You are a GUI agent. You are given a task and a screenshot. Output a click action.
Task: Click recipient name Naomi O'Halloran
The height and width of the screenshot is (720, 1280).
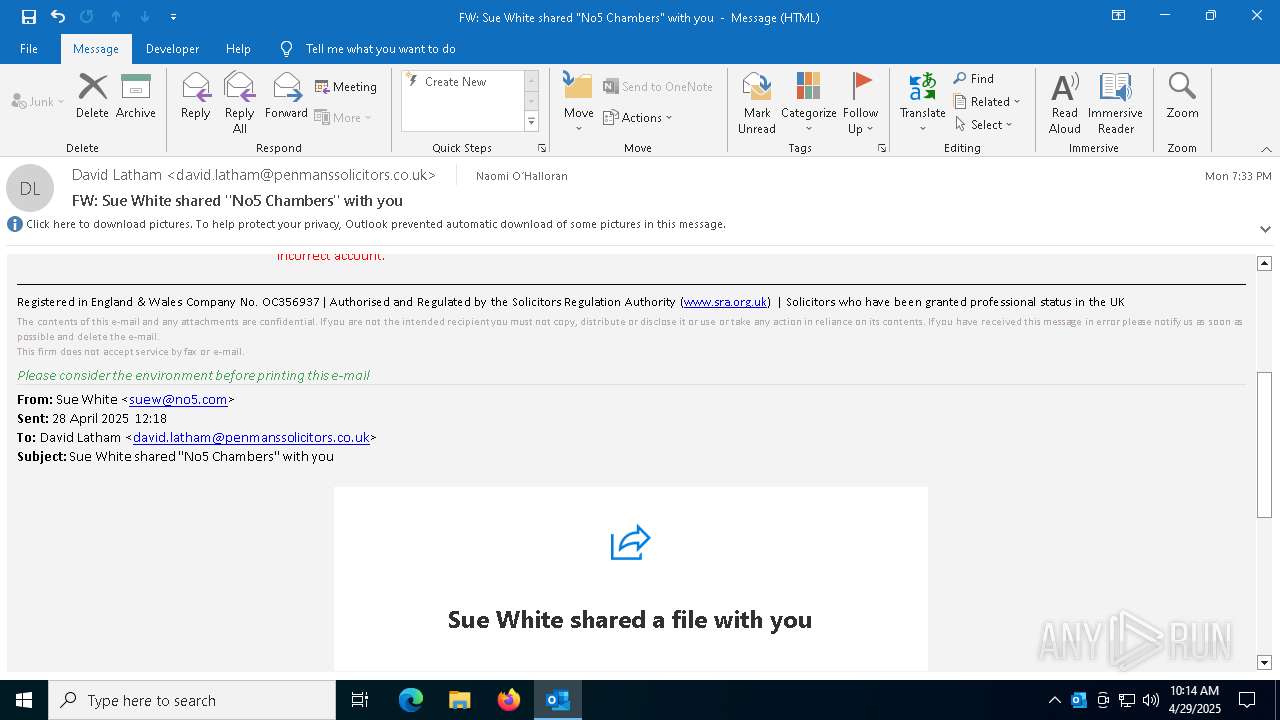(x=522, y=176)
